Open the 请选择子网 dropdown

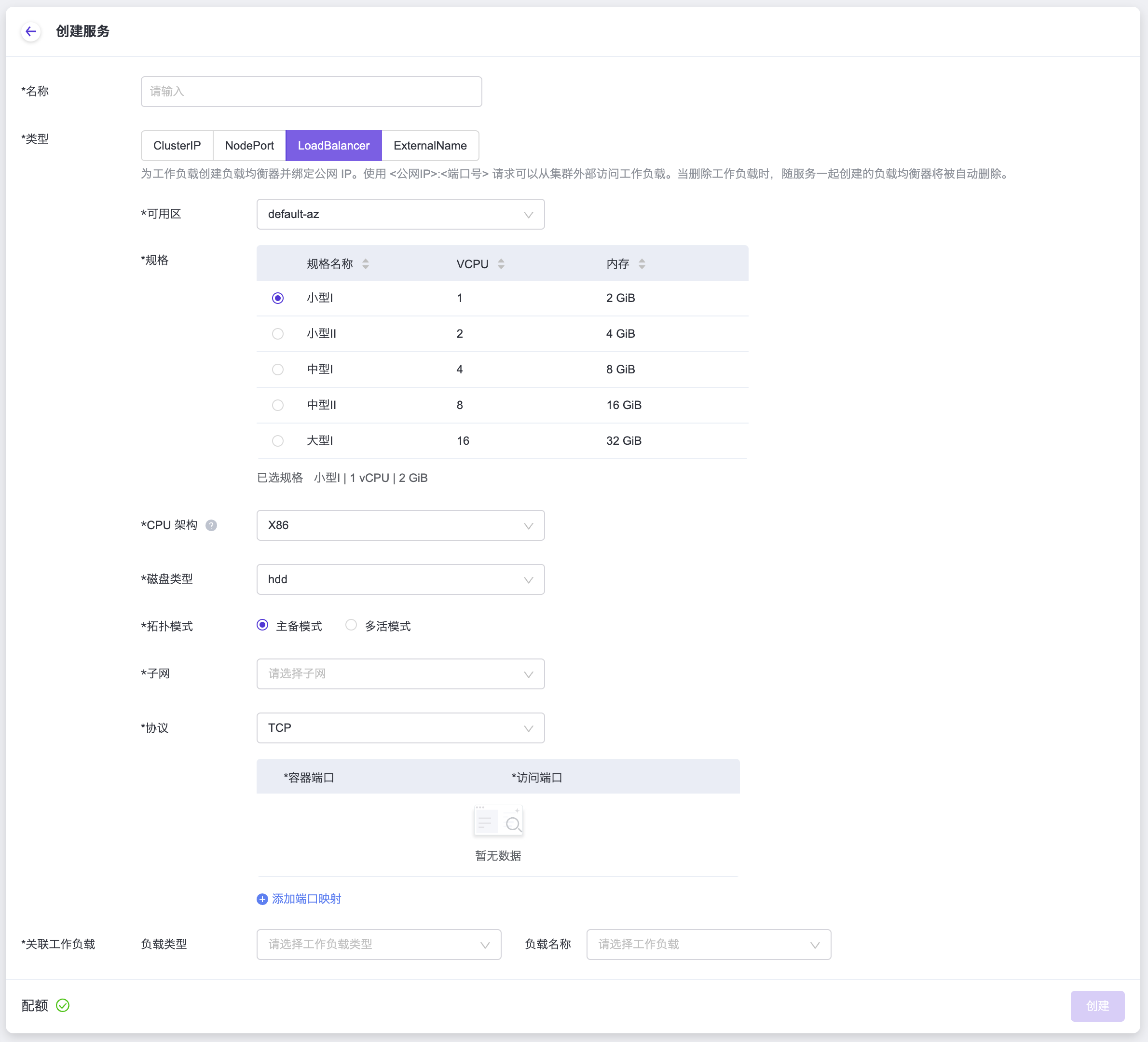pyautogui.click(x=400, y=673)
